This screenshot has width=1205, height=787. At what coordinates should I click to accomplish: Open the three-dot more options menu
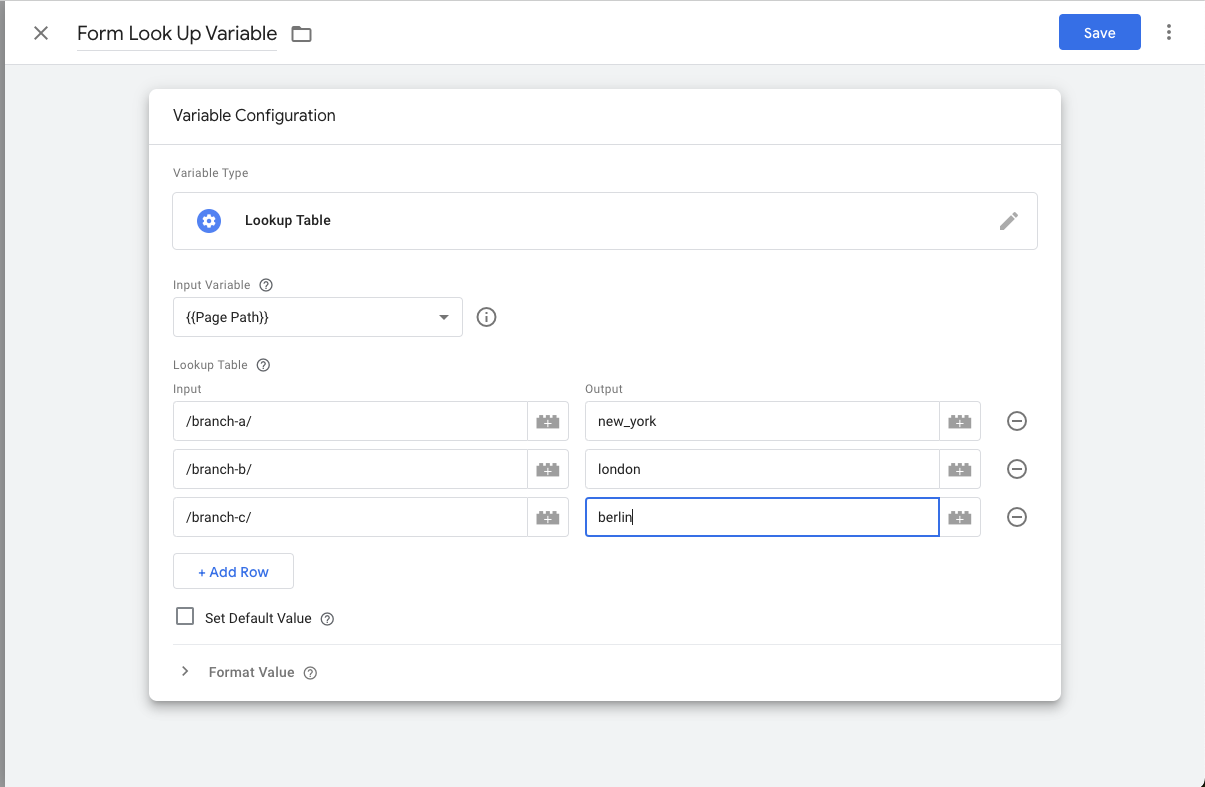1169,33
